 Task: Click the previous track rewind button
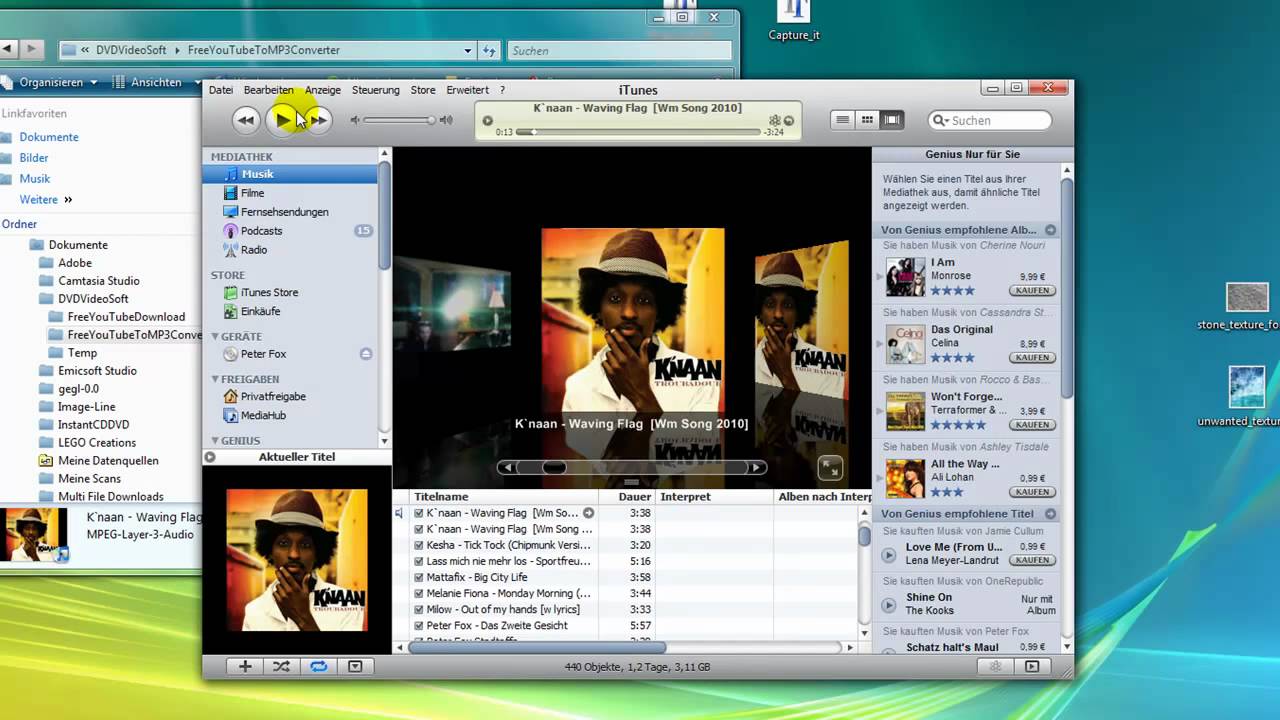click(246, 120)
